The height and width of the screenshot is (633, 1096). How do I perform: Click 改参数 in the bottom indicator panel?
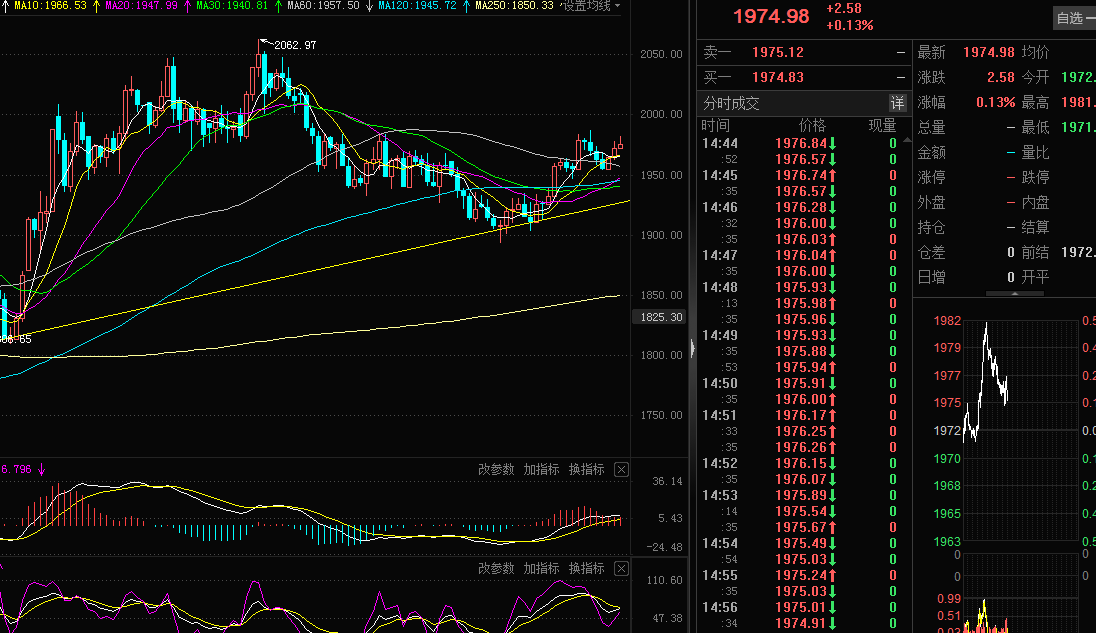pyautogui.click(x=496, y=568)
